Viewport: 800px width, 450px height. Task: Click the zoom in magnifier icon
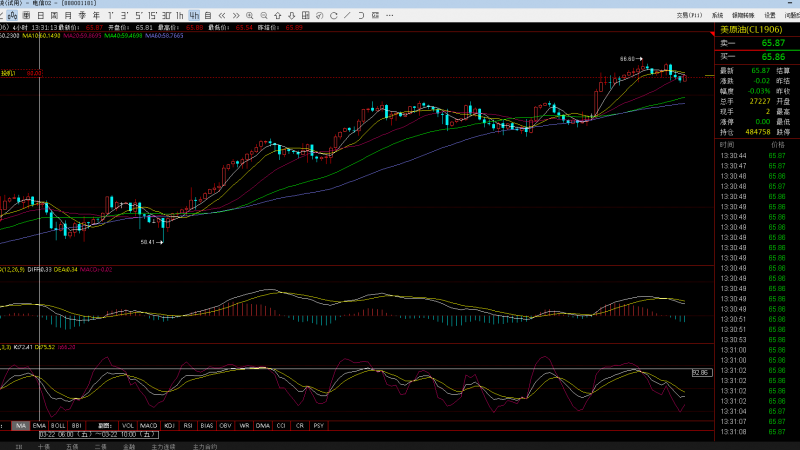[x=249, y=15]
